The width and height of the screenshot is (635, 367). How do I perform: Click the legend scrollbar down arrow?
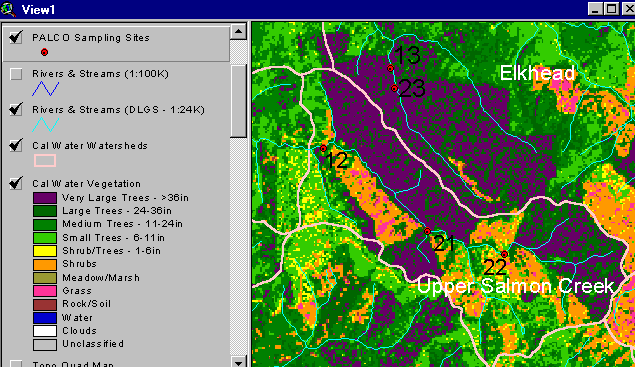click(239, 361)
